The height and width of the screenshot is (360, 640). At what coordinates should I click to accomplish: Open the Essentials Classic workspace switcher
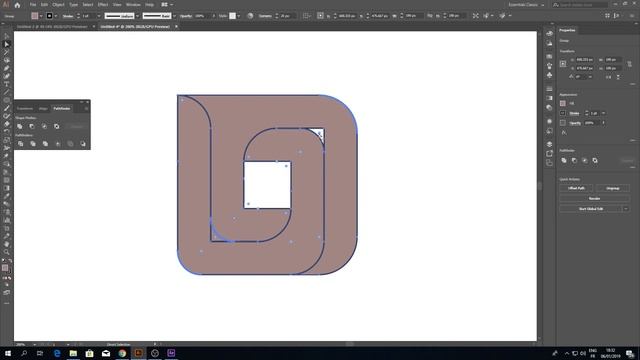tap(526, 5)
